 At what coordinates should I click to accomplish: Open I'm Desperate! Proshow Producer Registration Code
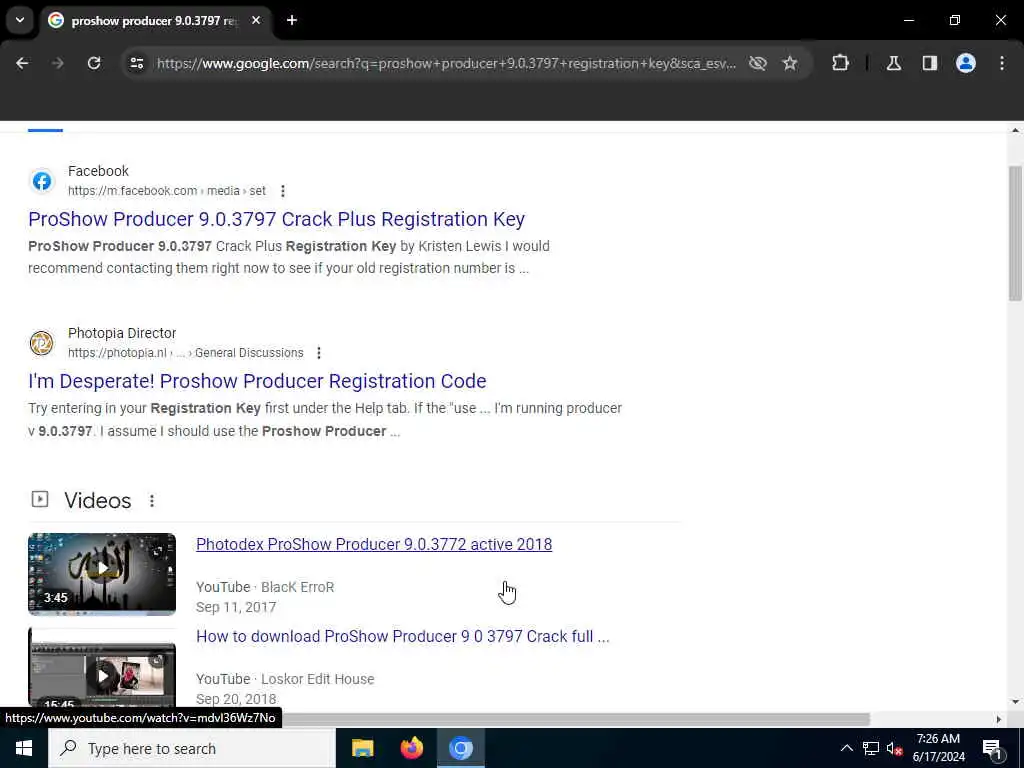tap(257, 381)
